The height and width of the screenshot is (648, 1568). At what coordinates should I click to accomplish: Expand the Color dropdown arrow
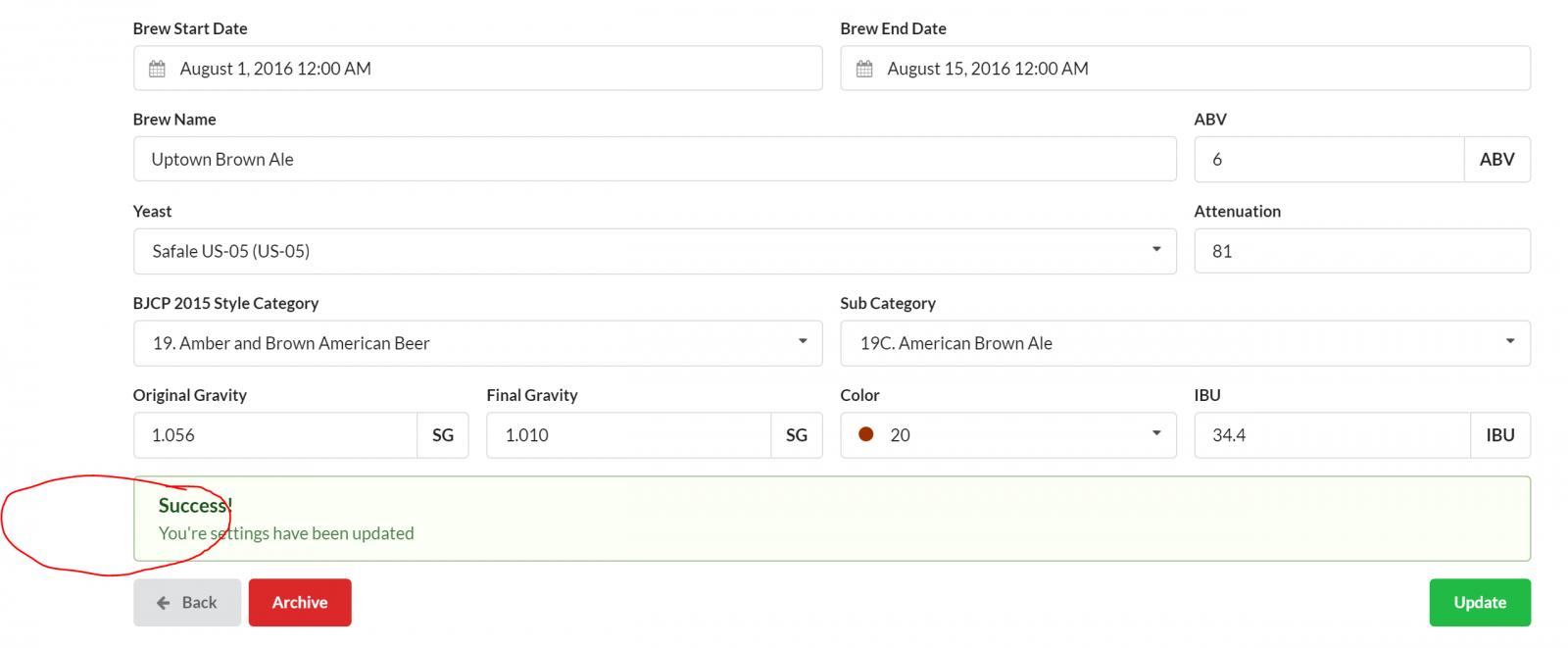(x=1156, y=433)
